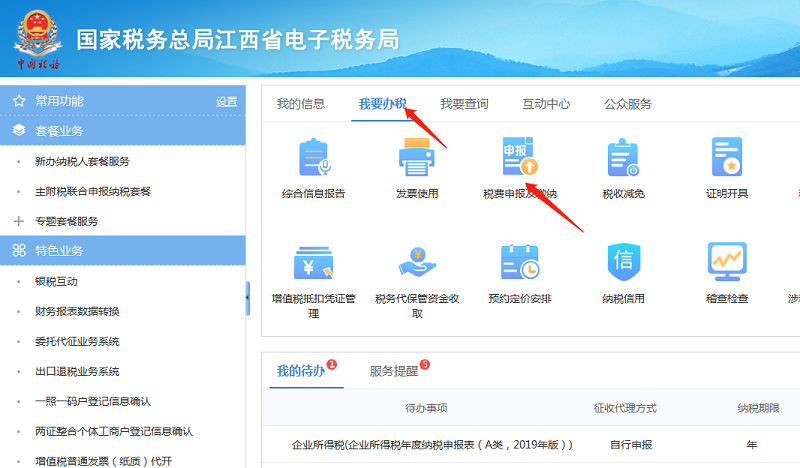
Task: Click the 特色业务 section header
Action: pos(122,251)
